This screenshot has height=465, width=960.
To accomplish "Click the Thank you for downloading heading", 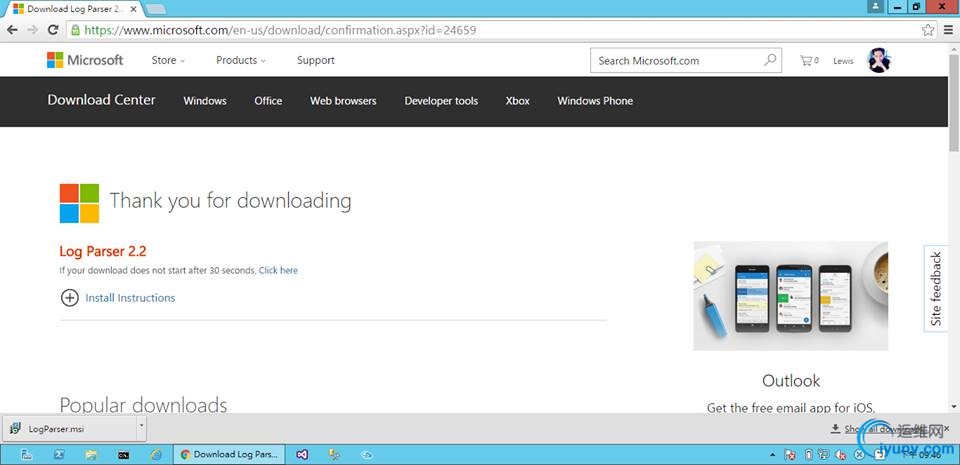I will click(x=230, y=201).
